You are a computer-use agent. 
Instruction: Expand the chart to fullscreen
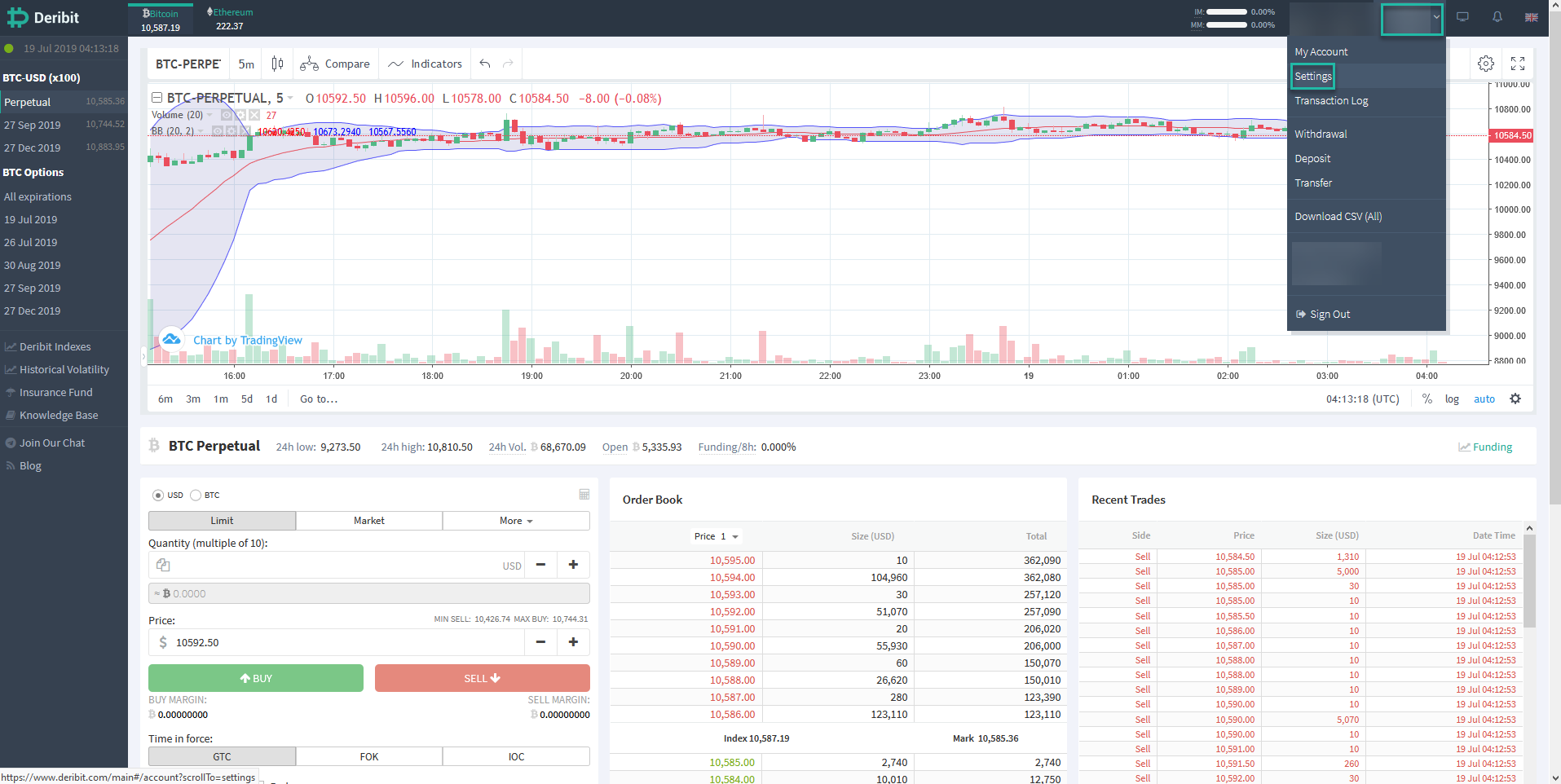tap(1517, 63)
